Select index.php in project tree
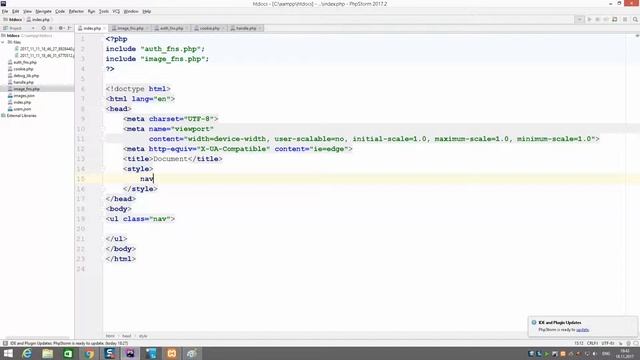The height and width of the screenshot is (360, 640). pyautogui.click(x=22, y=102)
